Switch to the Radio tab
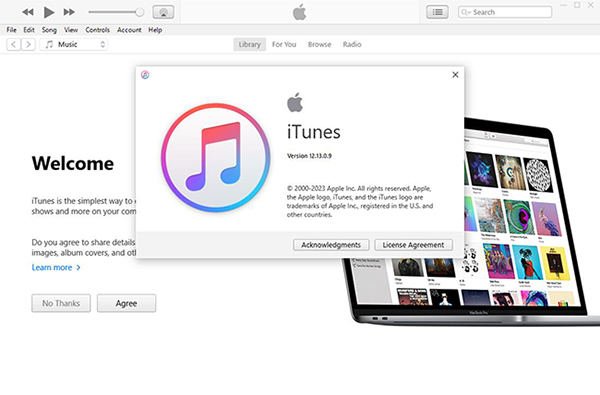600x395 pixels. (x=352, y=44)
